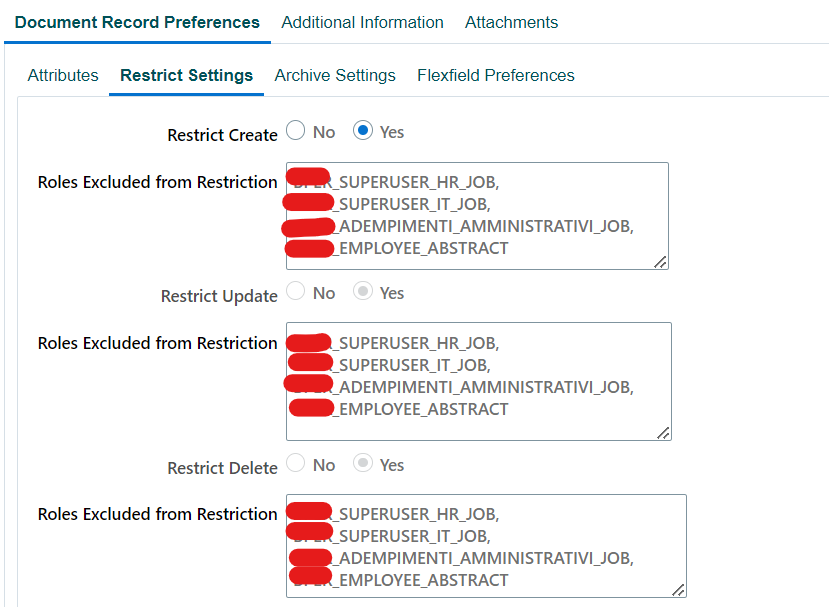
Task: Click the resize grip on the top roles box
Action: [x=662, y=262]
